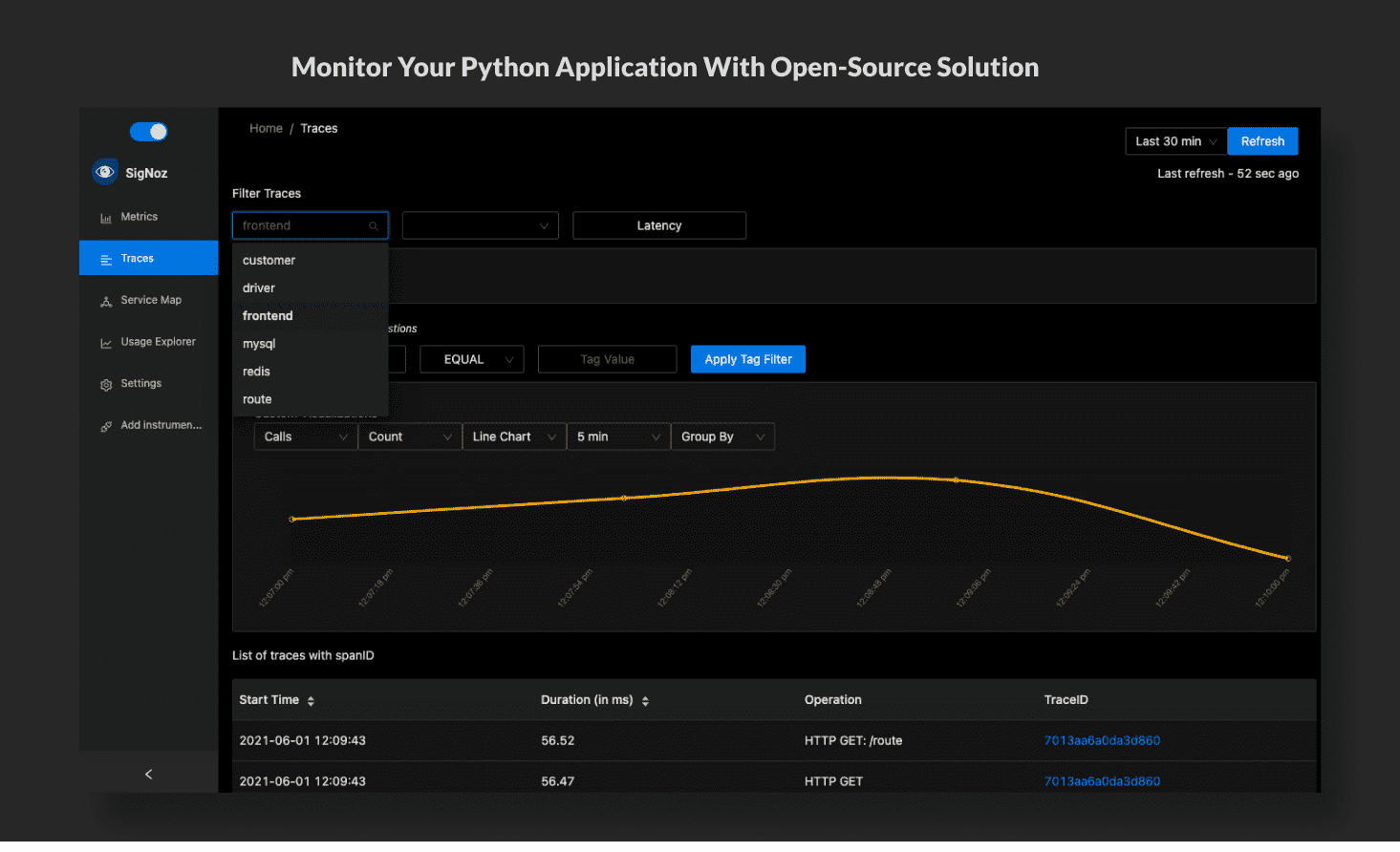
Task: Click the Usage Explorer line chart icon
Action: [106, 343]
